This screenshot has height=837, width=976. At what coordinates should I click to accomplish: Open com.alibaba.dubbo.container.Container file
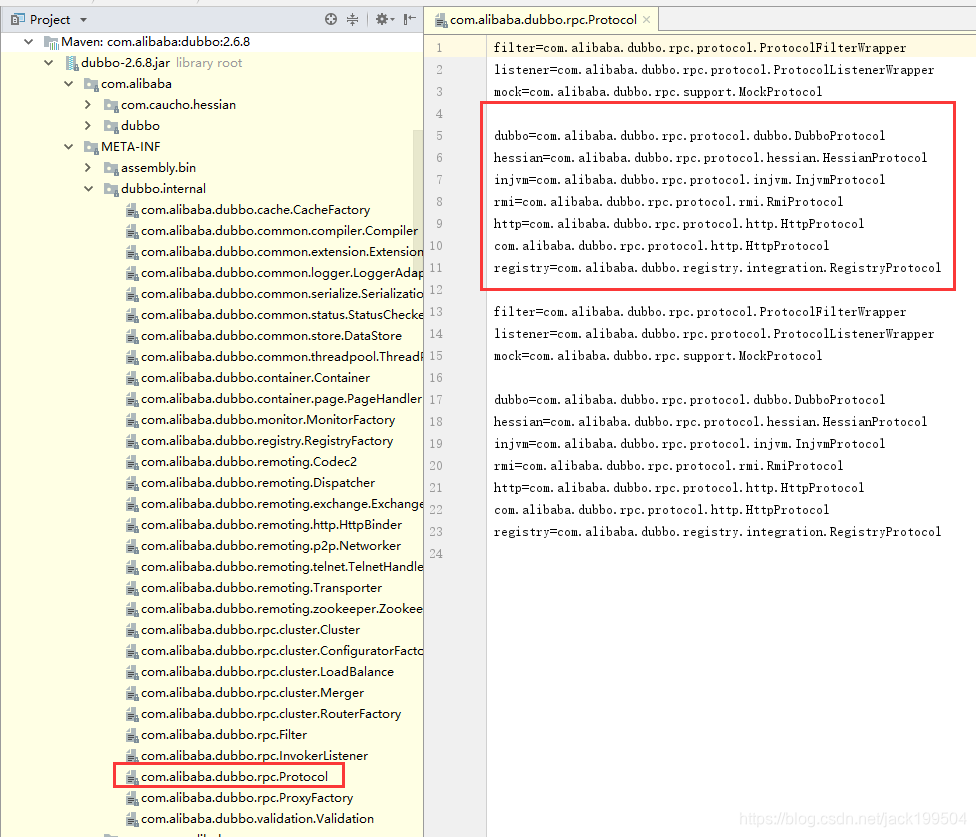[255, 378]
